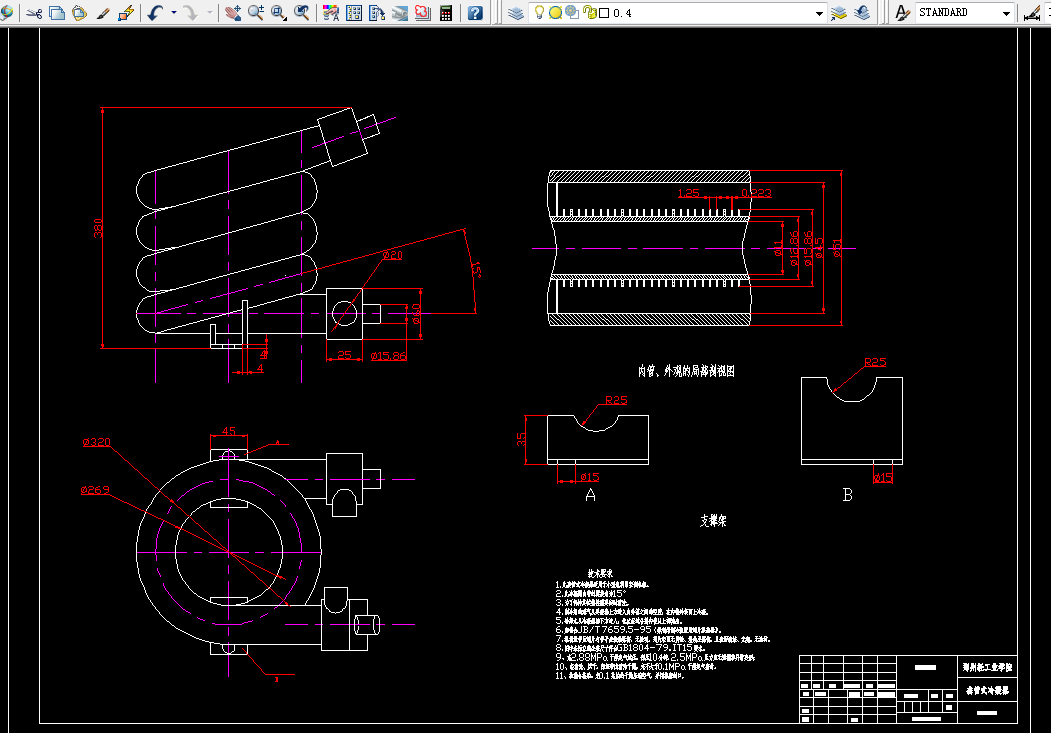
Task: Click the title block in drawing corner
Action: click(908, 689)
